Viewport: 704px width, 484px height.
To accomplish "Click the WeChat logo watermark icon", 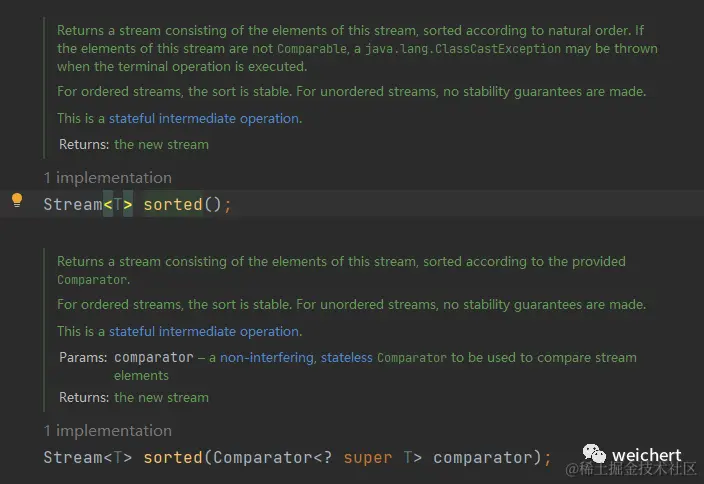I will pos(594,454).
